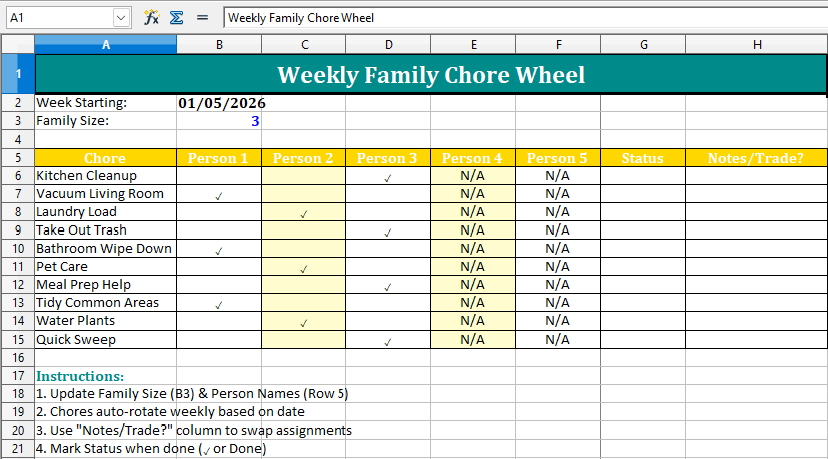Click the checkmark for Vacuum Living Room
The image size is (828, 459).
[x=218, y=195]
